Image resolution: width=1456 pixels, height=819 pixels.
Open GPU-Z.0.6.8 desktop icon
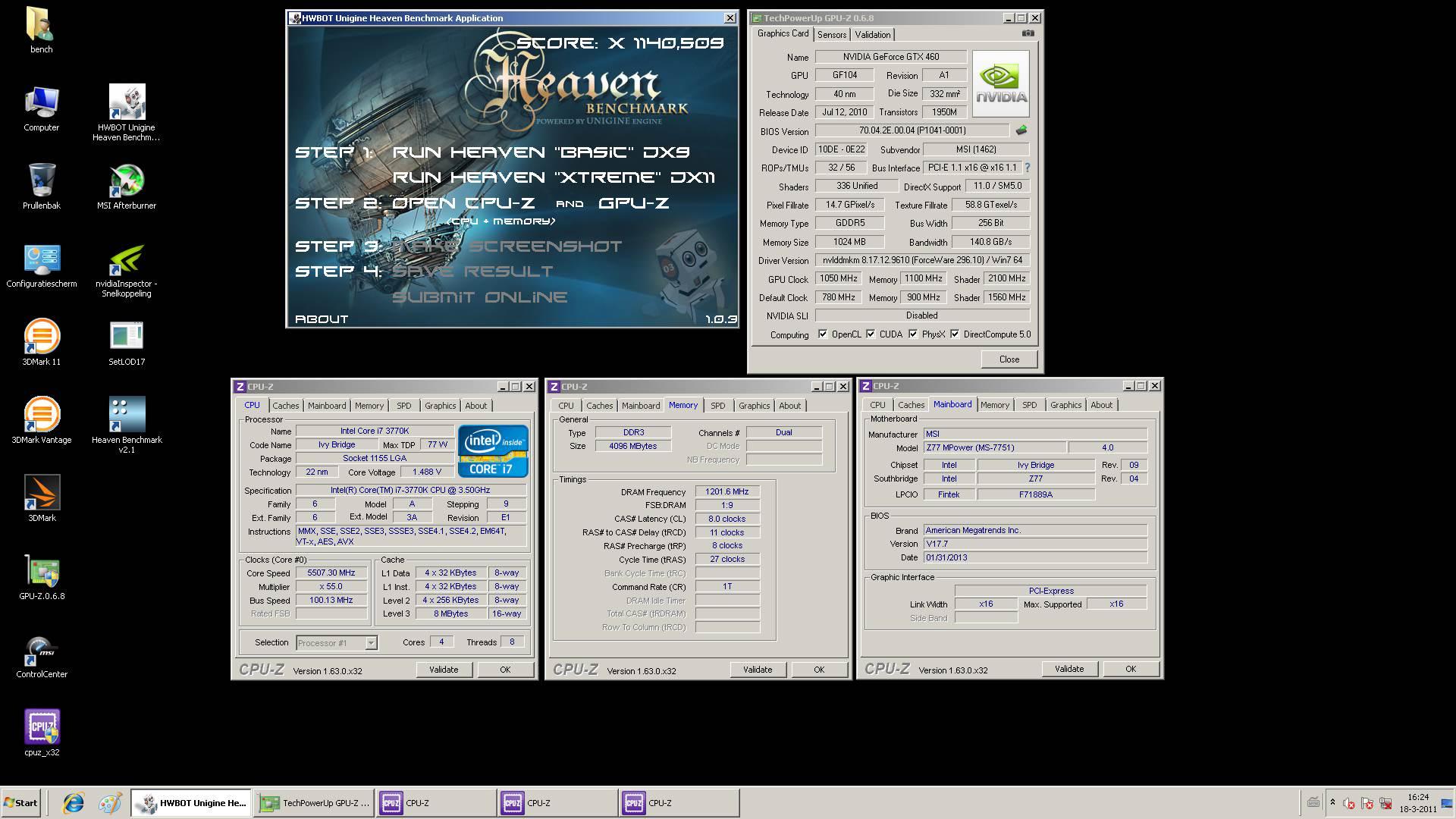coord(41,577)
